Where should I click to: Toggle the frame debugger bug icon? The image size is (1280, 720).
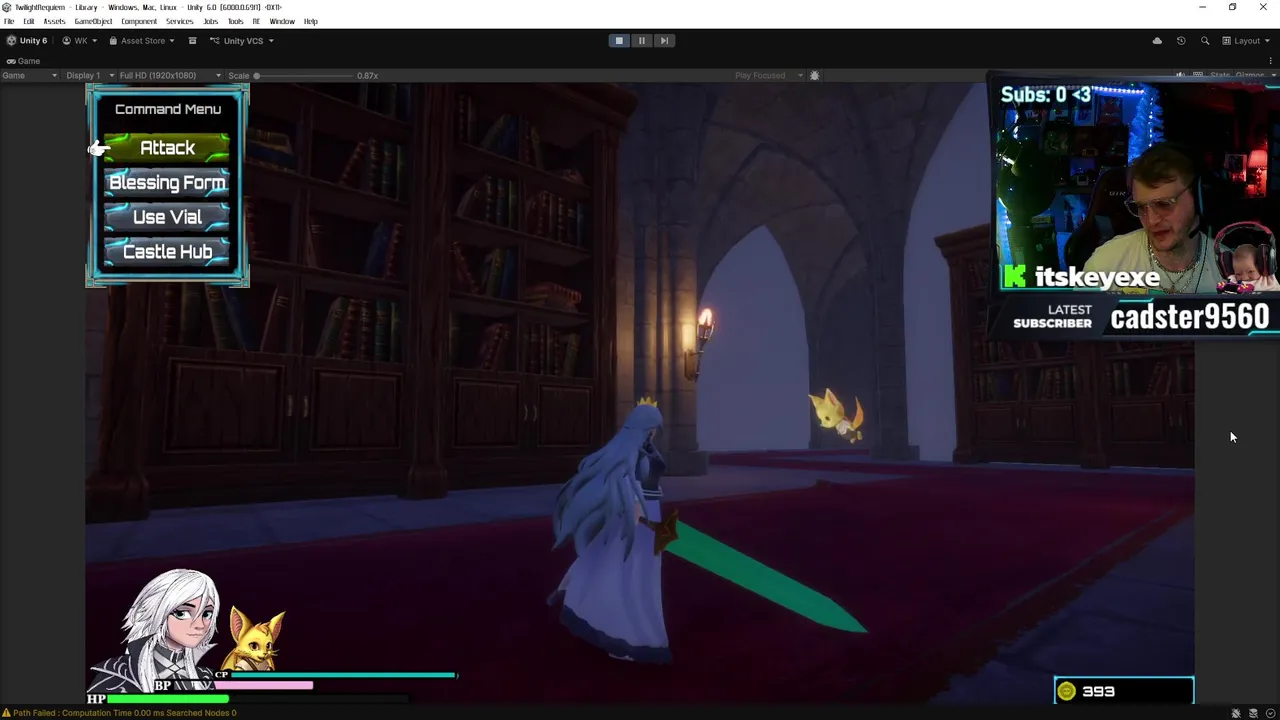pyautogui.click(x=814, y=76)
